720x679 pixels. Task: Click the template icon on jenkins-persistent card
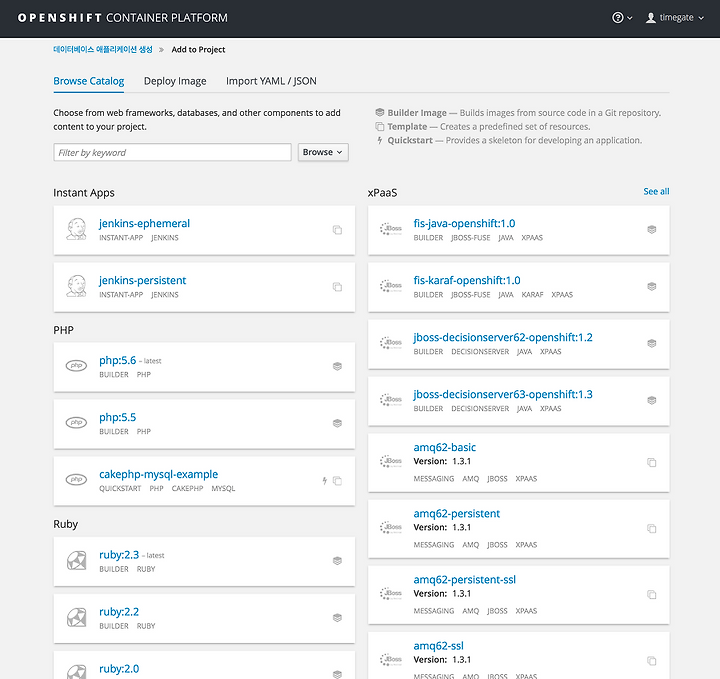(x=338, y=287)
